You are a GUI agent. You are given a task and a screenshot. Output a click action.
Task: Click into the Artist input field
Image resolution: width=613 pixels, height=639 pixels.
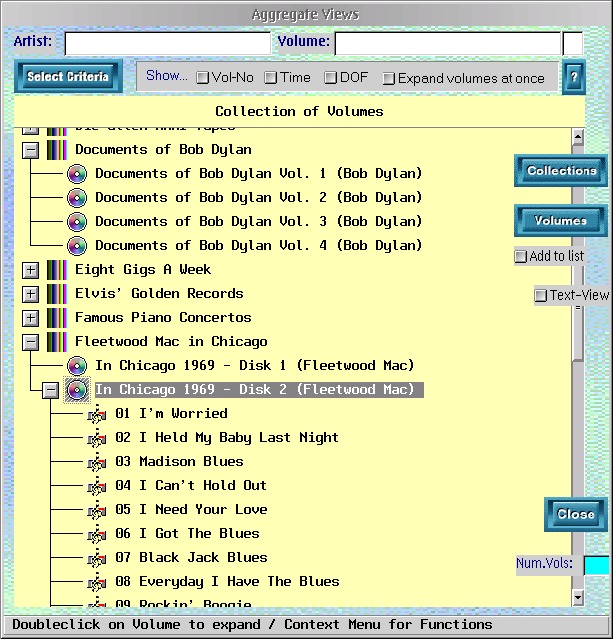click(168, 43)
